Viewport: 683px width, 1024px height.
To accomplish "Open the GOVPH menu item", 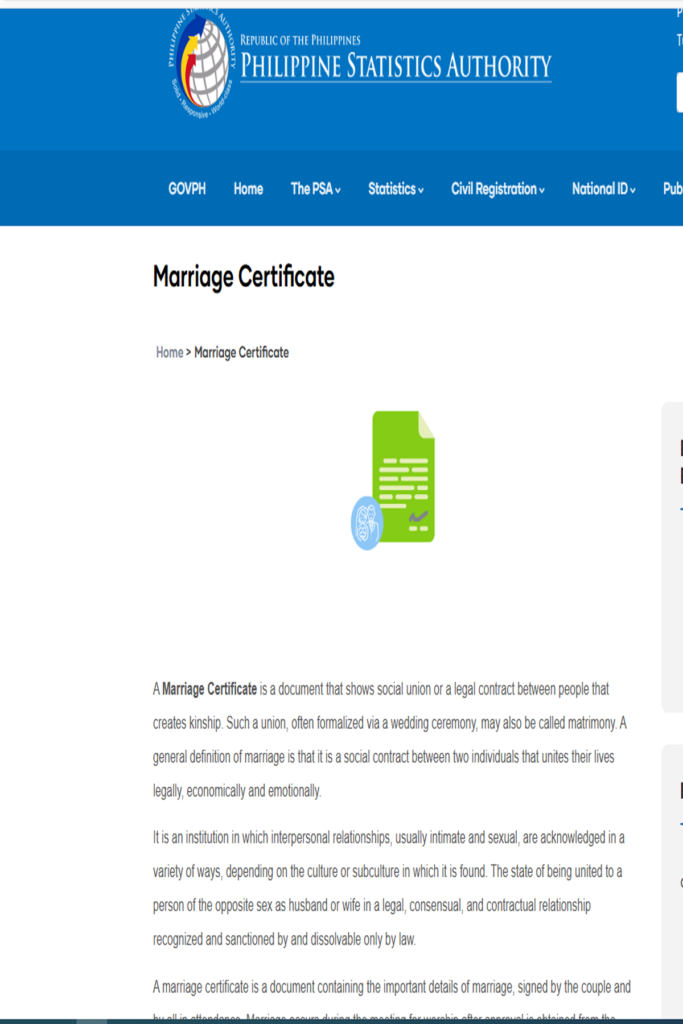I will coord(187,189).
